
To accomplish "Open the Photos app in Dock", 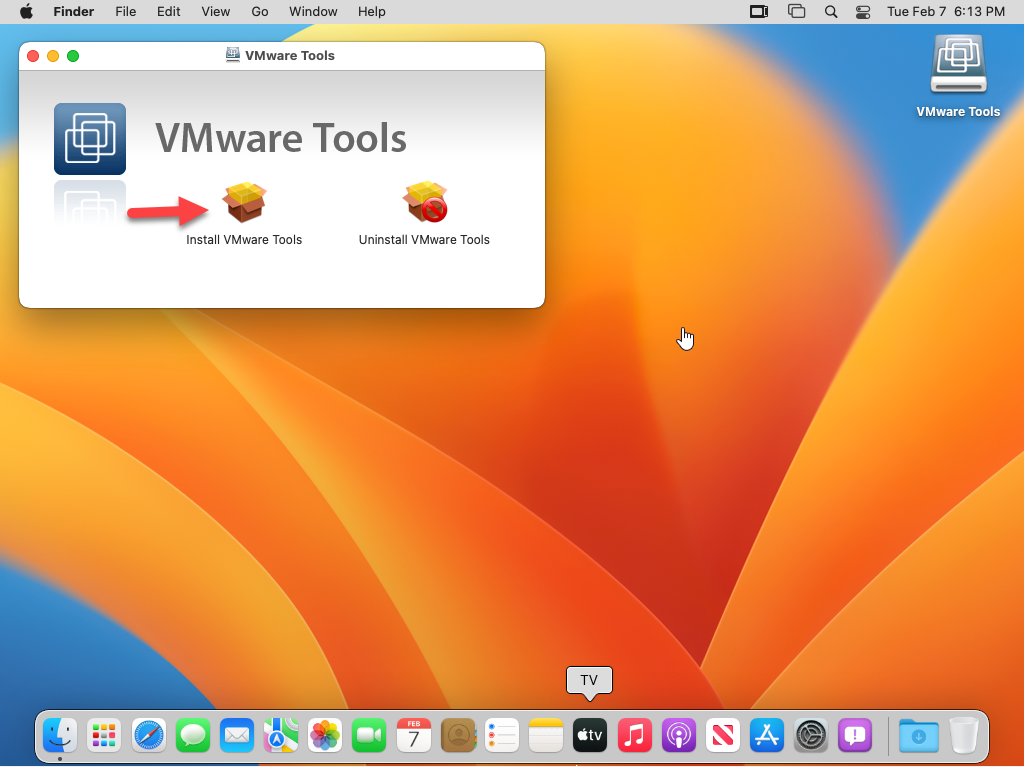I will point(325,736).
